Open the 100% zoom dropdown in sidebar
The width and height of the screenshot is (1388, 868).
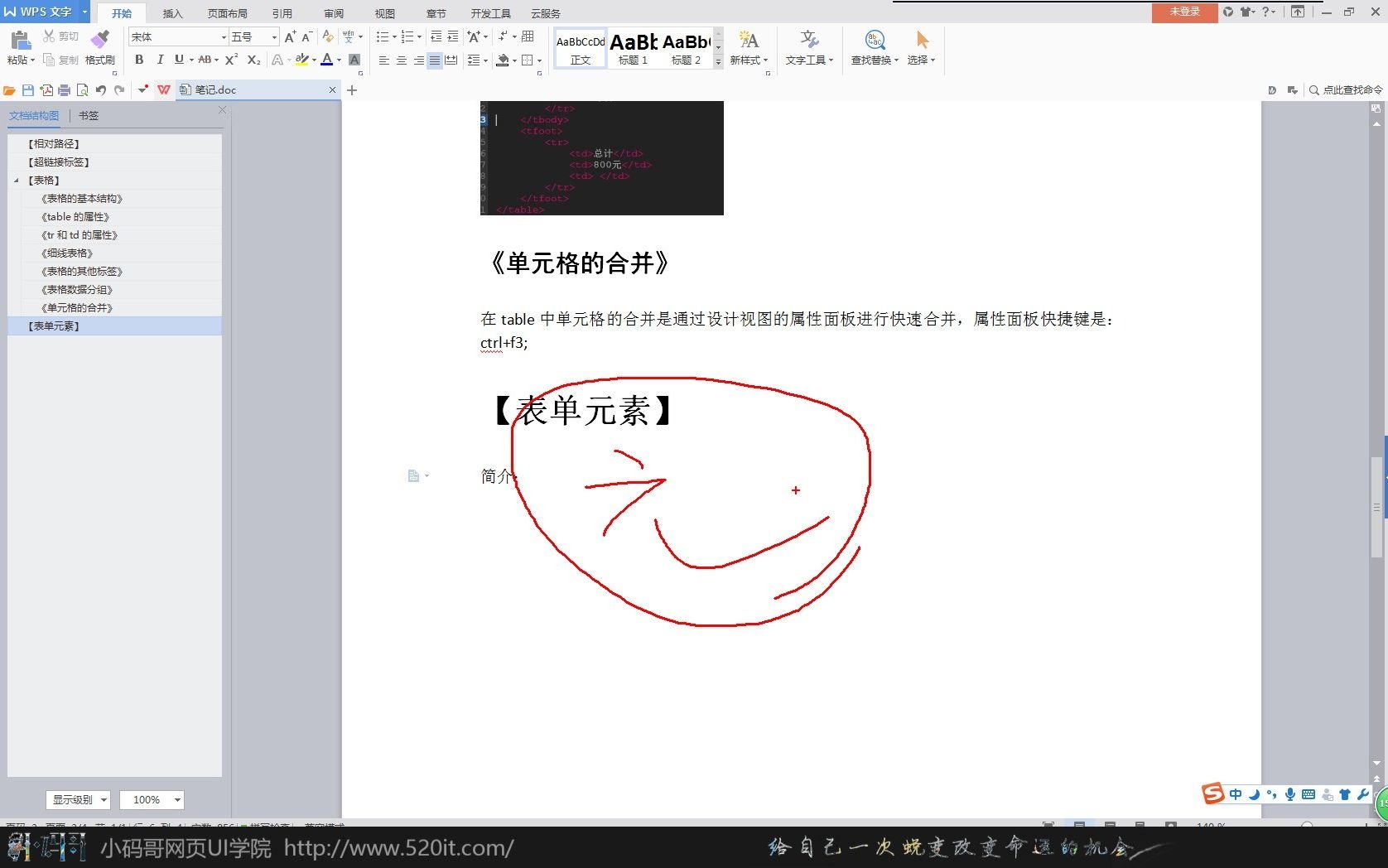pyautogui.click(x=152, y=799)
